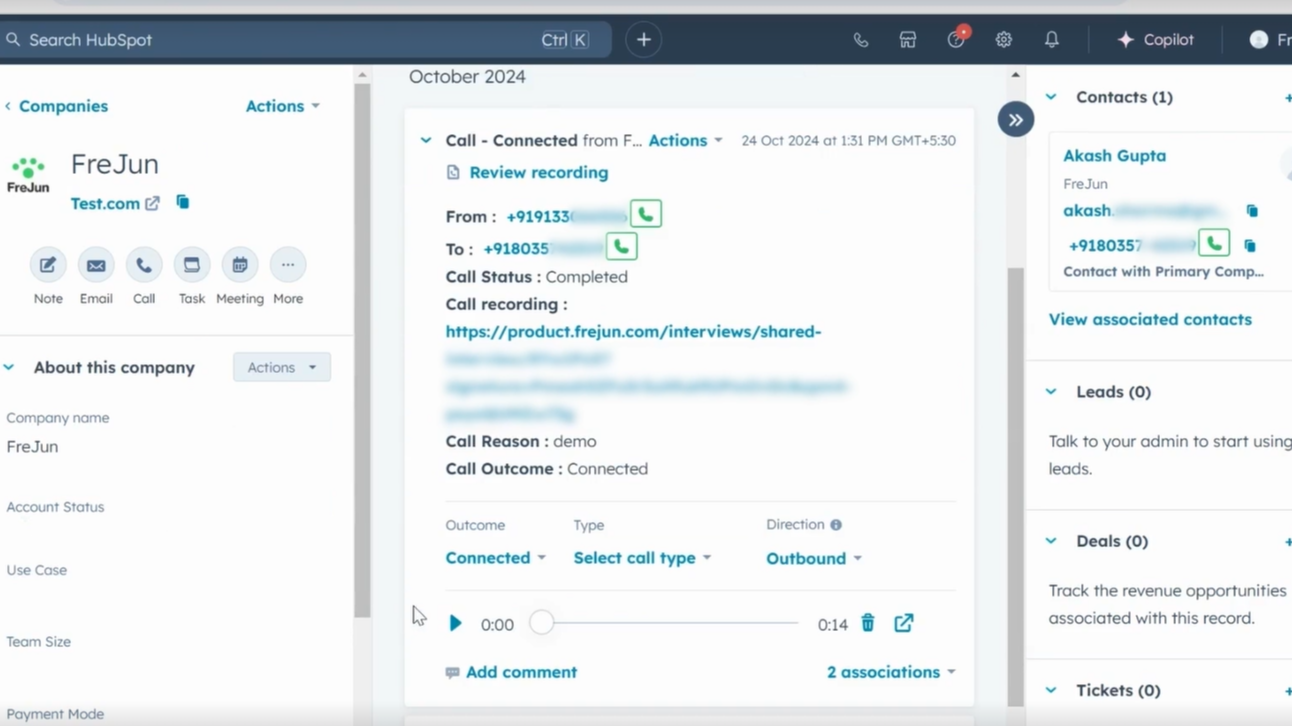The height and width of the screenshot is (727, 1292).
Task: Open the Select call type dropdown
Action: pyautogui.click(x=641, y=558)
